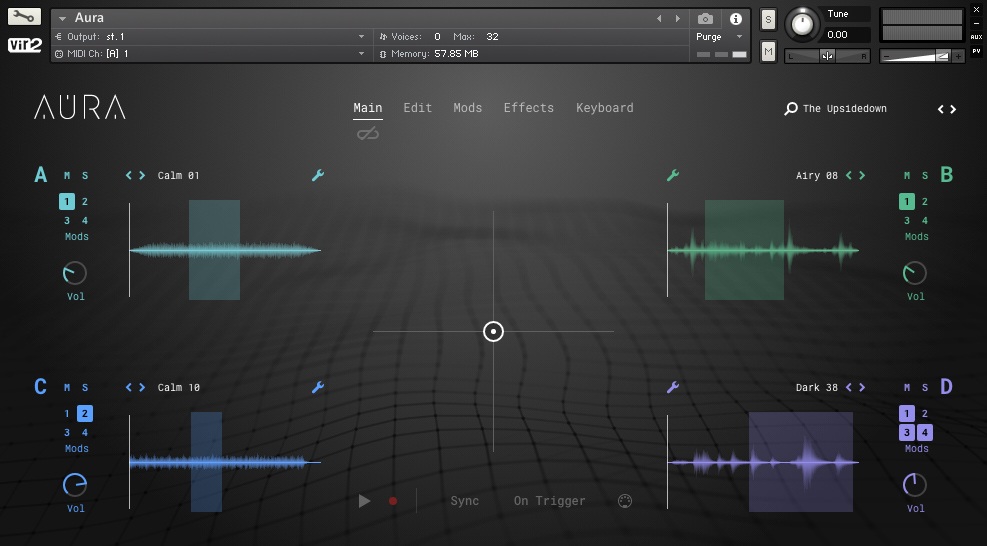Screen dimensions: 987x546
Task: Open the Kontakt wrench edit icon
Action: coord(24,17)
